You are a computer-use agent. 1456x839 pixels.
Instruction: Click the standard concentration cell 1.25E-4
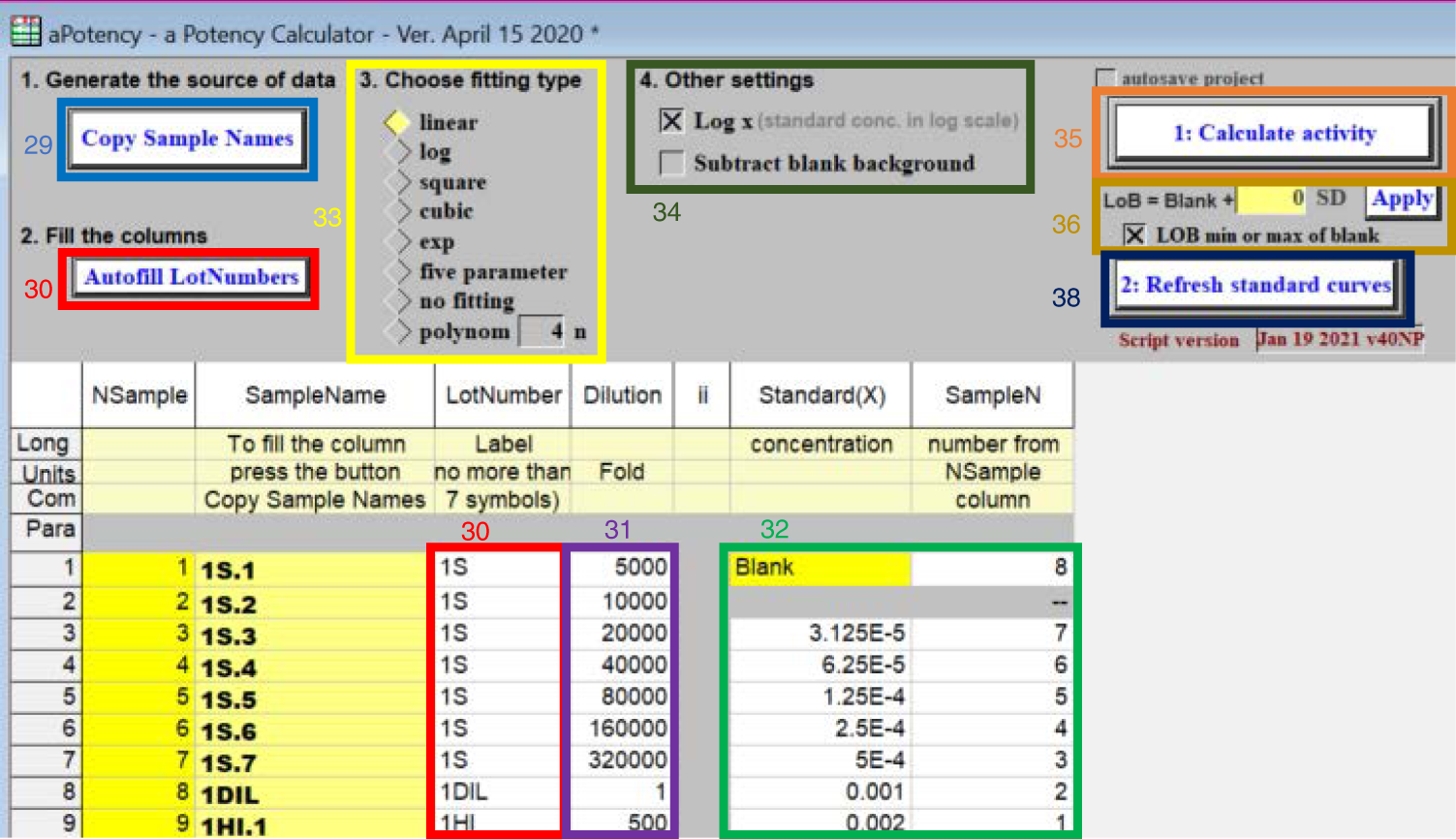821,698
